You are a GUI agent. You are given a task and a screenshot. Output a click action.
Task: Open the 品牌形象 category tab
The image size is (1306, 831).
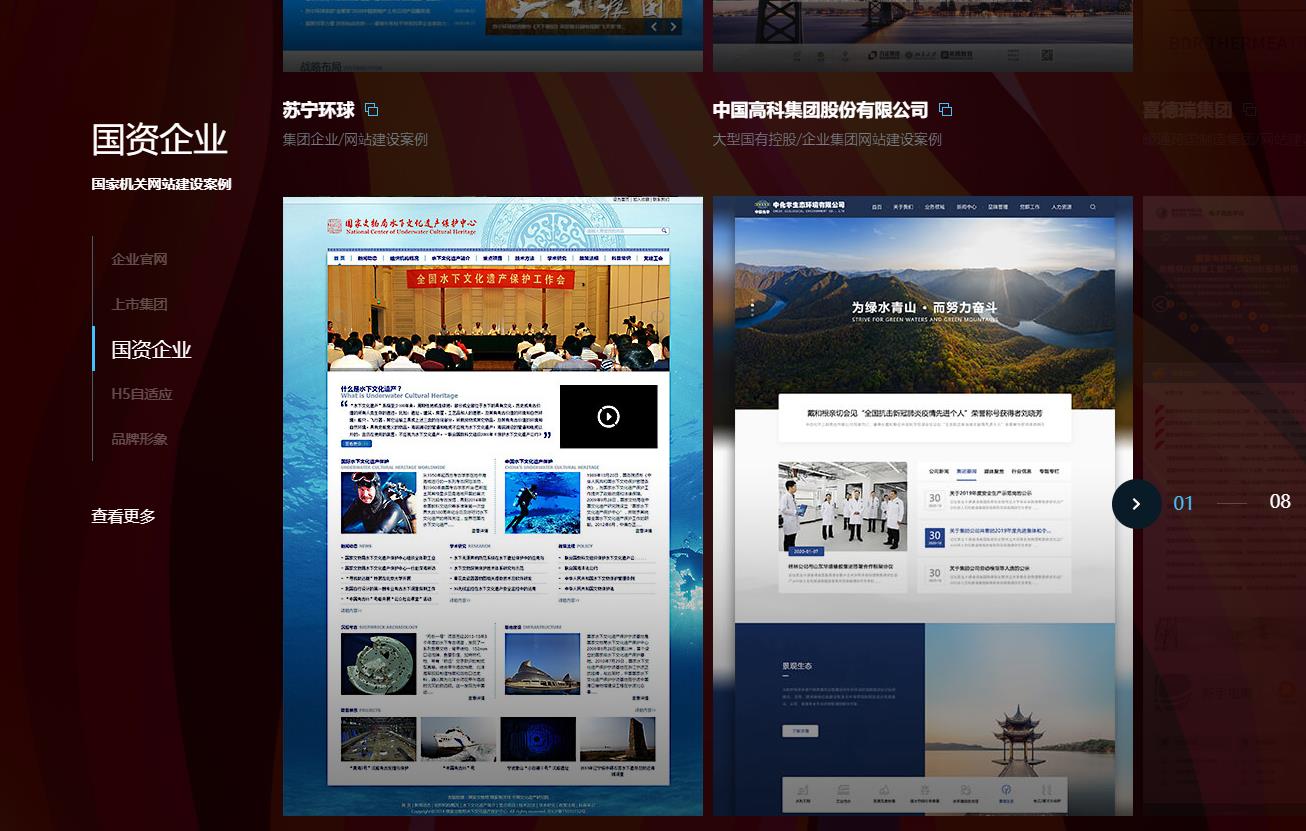139,439
